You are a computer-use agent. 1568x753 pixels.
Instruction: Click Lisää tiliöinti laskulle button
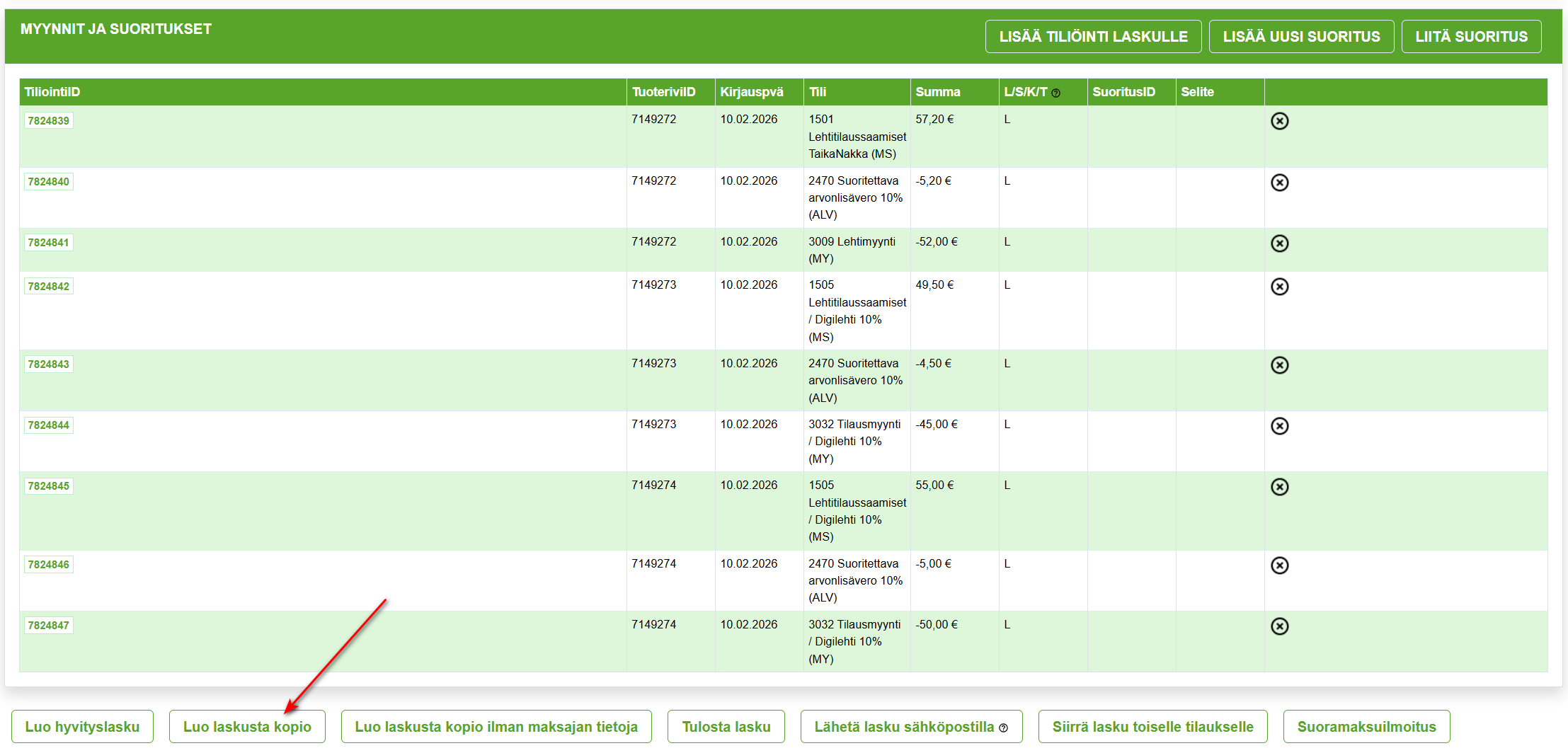pyautogui.click(x=1093, y=37)
